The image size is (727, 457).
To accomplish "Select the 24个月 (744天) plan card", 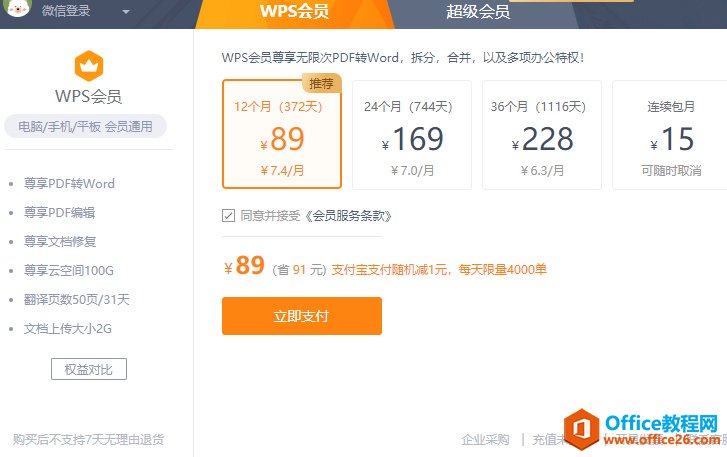I will pos(412,135).
